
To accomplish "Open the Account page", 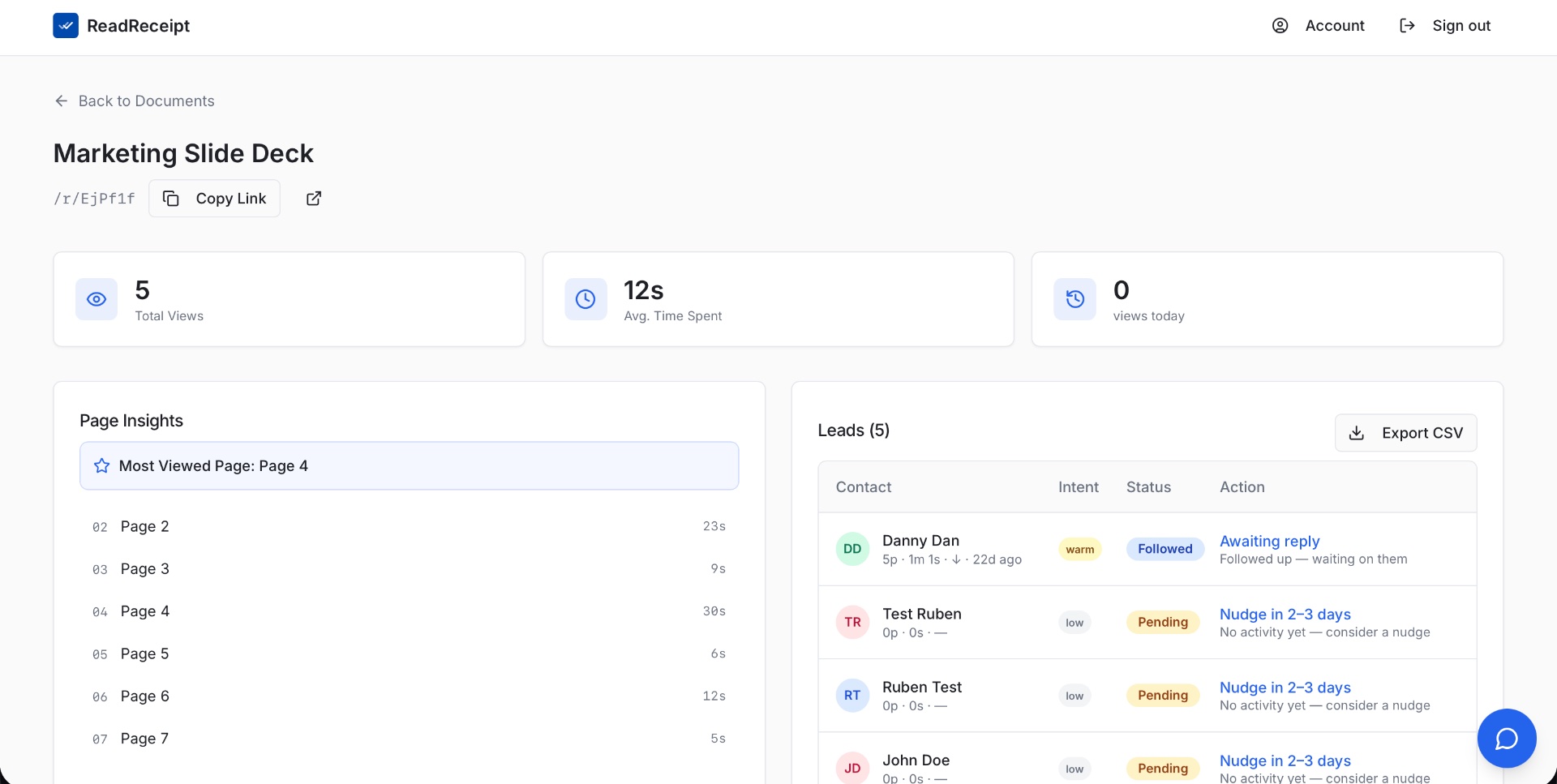I will (x=1318, y=26).
